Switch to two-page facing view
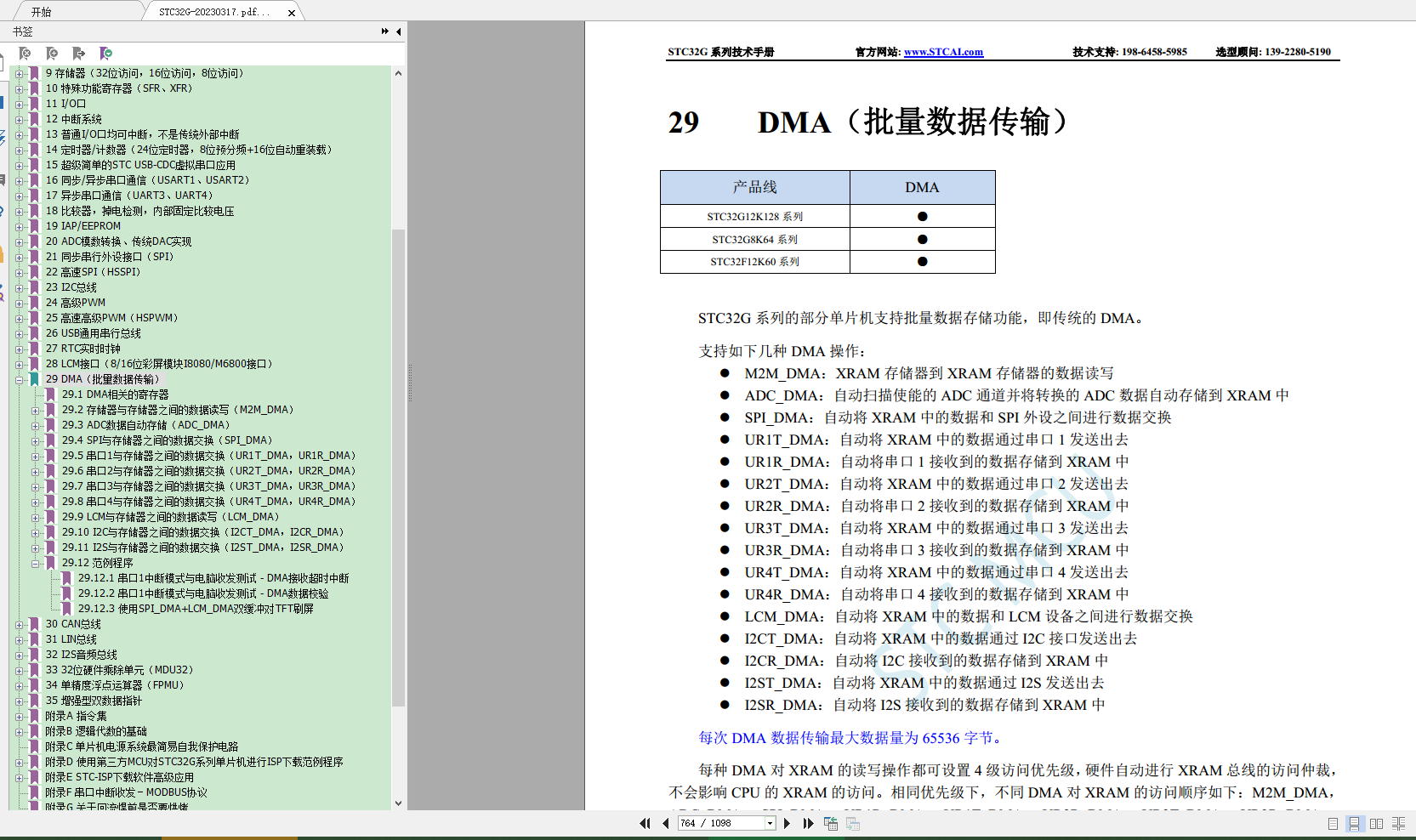This screenshot has width=1416, height=840. 1376,824
